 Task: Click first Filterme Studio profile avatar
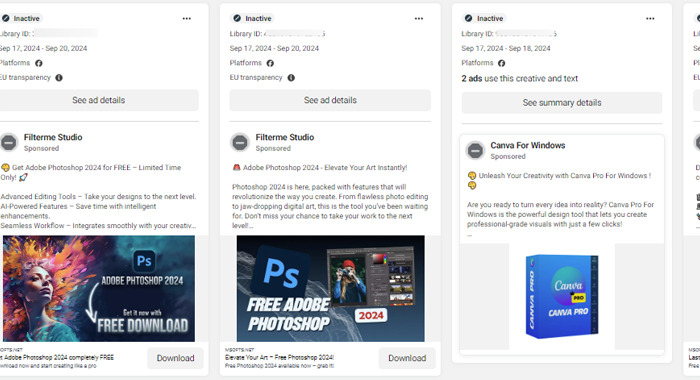(x=8, y=142)
